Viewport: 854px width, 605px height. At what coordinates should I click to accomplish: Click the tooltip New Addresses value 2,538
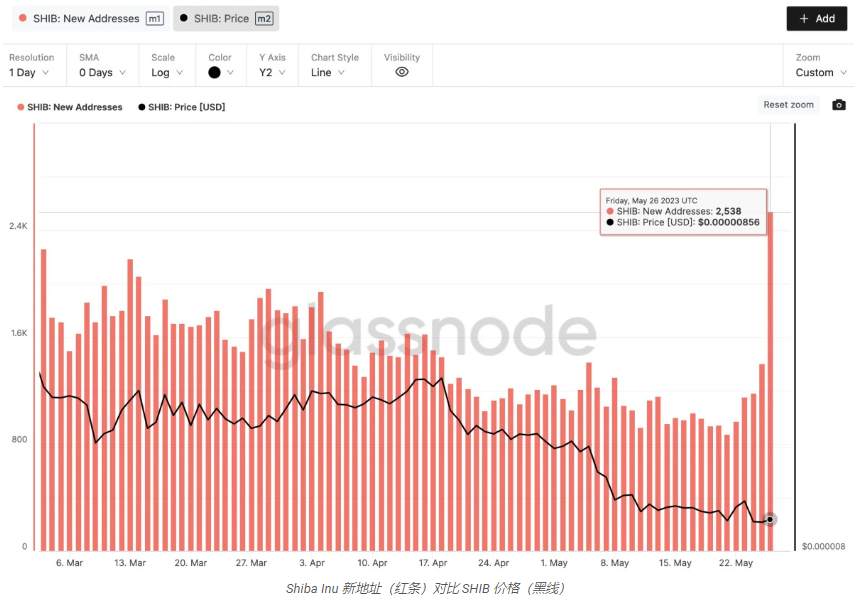click(x=728, y=211)
